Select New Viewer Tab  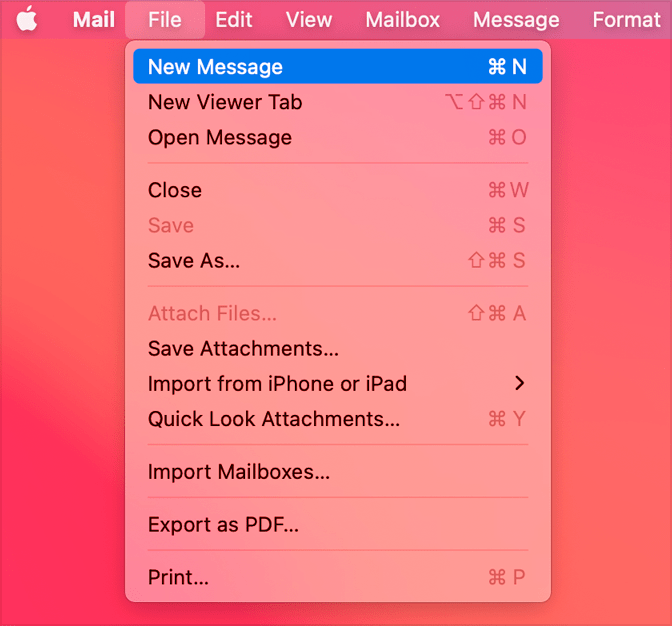click(x=338, y=102)
